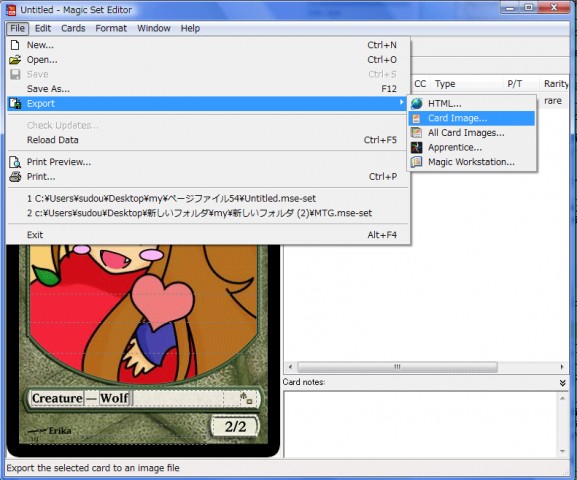Click the Creature type field on card
Viewport: 577px width, 480px height.
57,399
